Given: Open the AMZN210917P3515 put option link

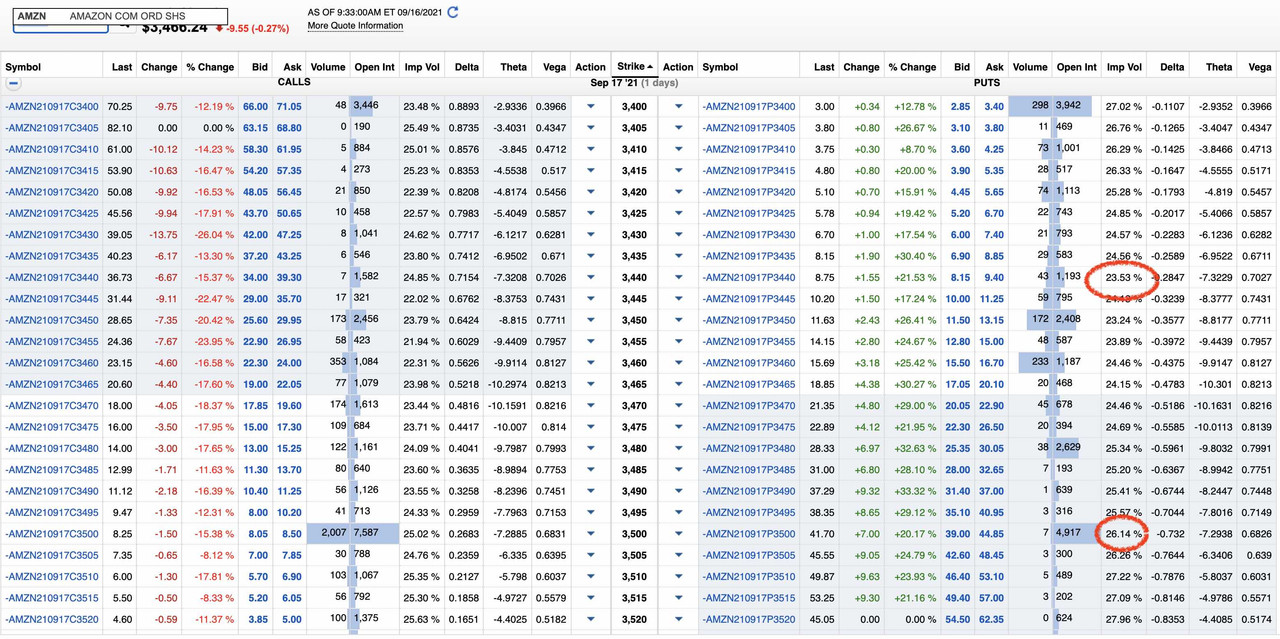Looking at the screenshot, I should 749,598.
